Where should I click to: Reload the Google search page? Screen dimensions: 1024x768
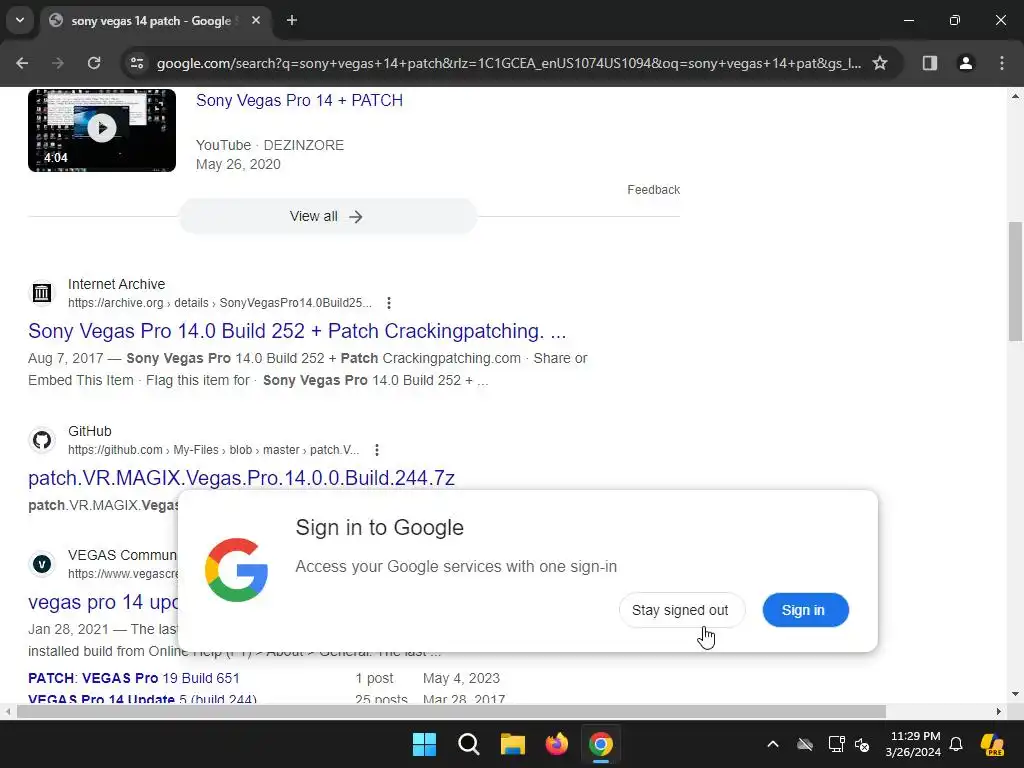[x=94, y=63]
